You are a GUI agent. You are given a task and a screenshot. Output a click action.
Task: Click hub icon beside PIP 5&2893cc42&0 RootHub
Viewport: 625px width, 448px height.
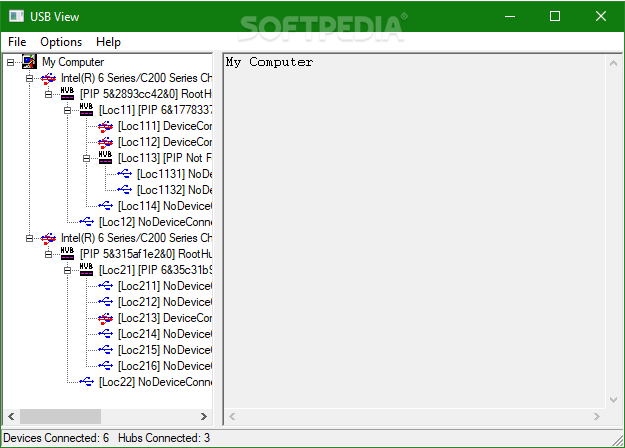point(67,94)
